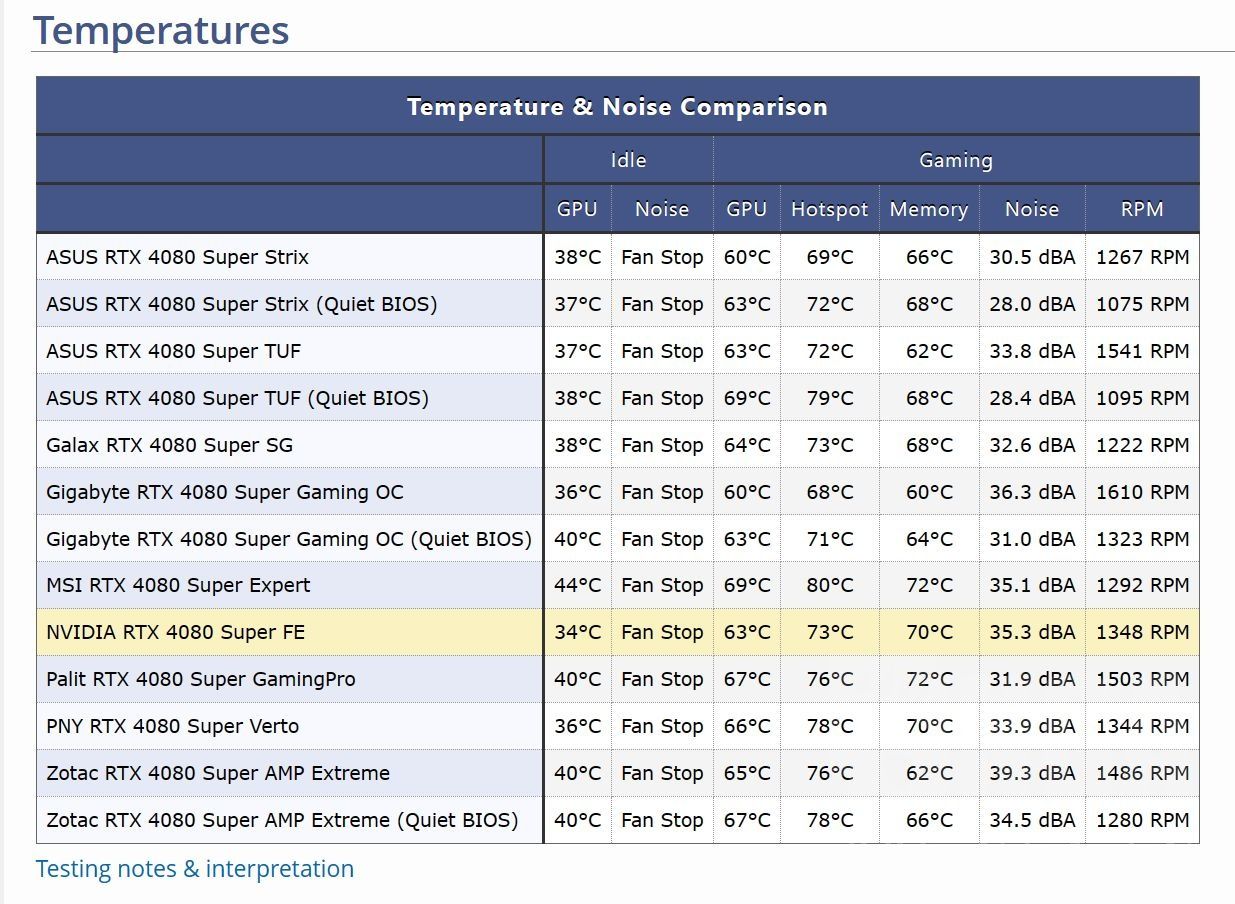Click the Temperature & Noise Comparison table title
Screen dimensions: 1235x904
(617, 107)
